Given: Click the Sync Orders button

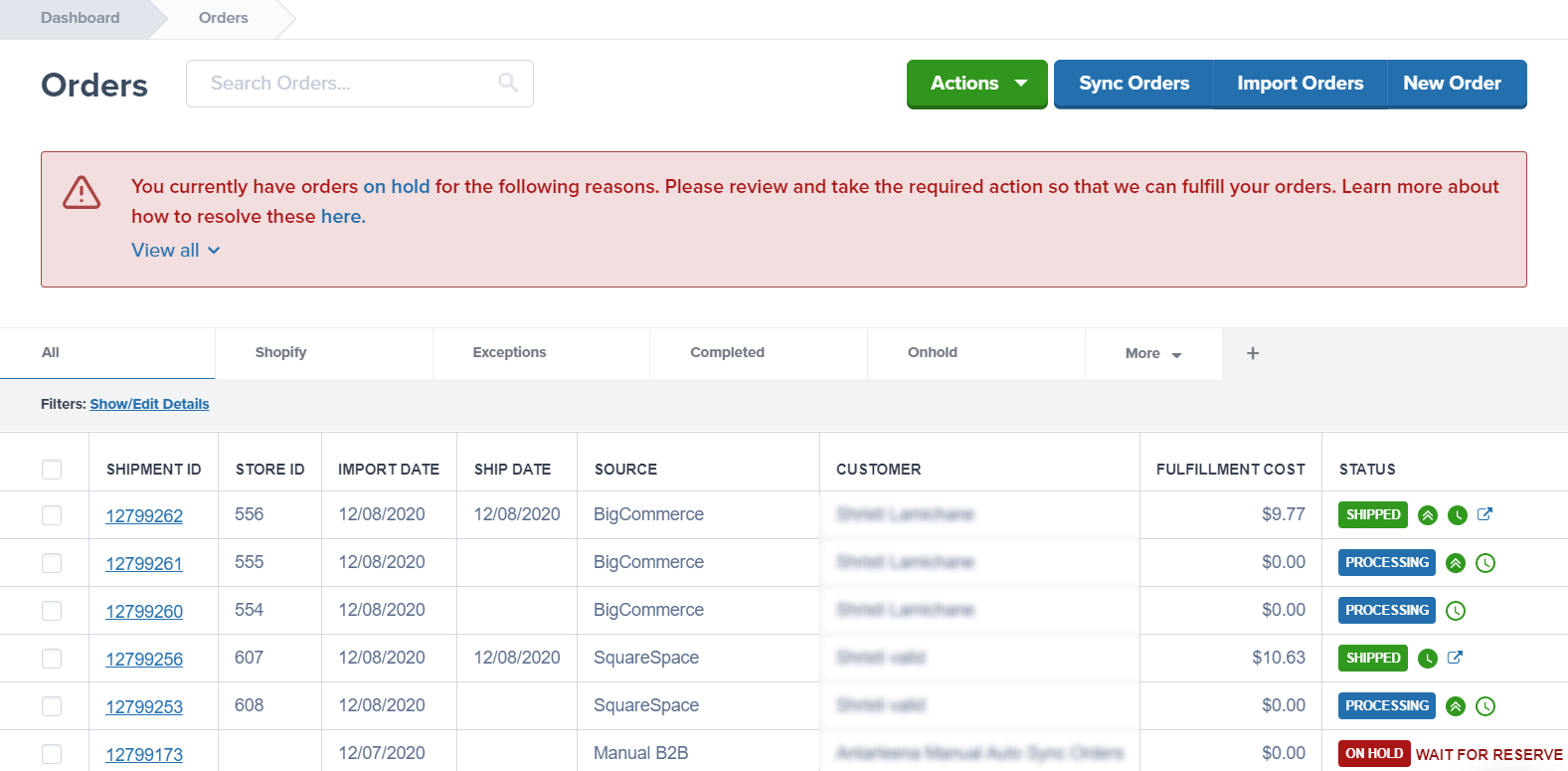Looking at the screenshot, I should coord(1133,84).
